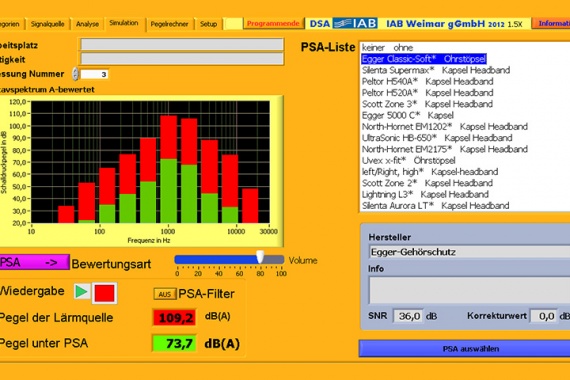
Task: Select Uvex x-fit Ohrstöpsel entry
Action: pos(465,160)
